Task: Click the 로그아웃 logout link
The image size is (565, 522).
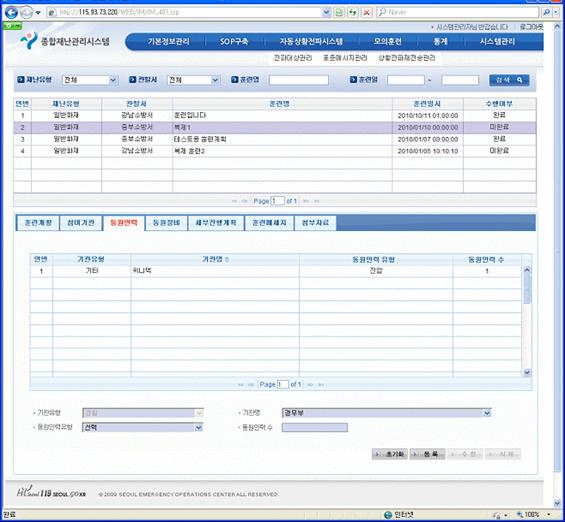Action: tap(531, 27)
